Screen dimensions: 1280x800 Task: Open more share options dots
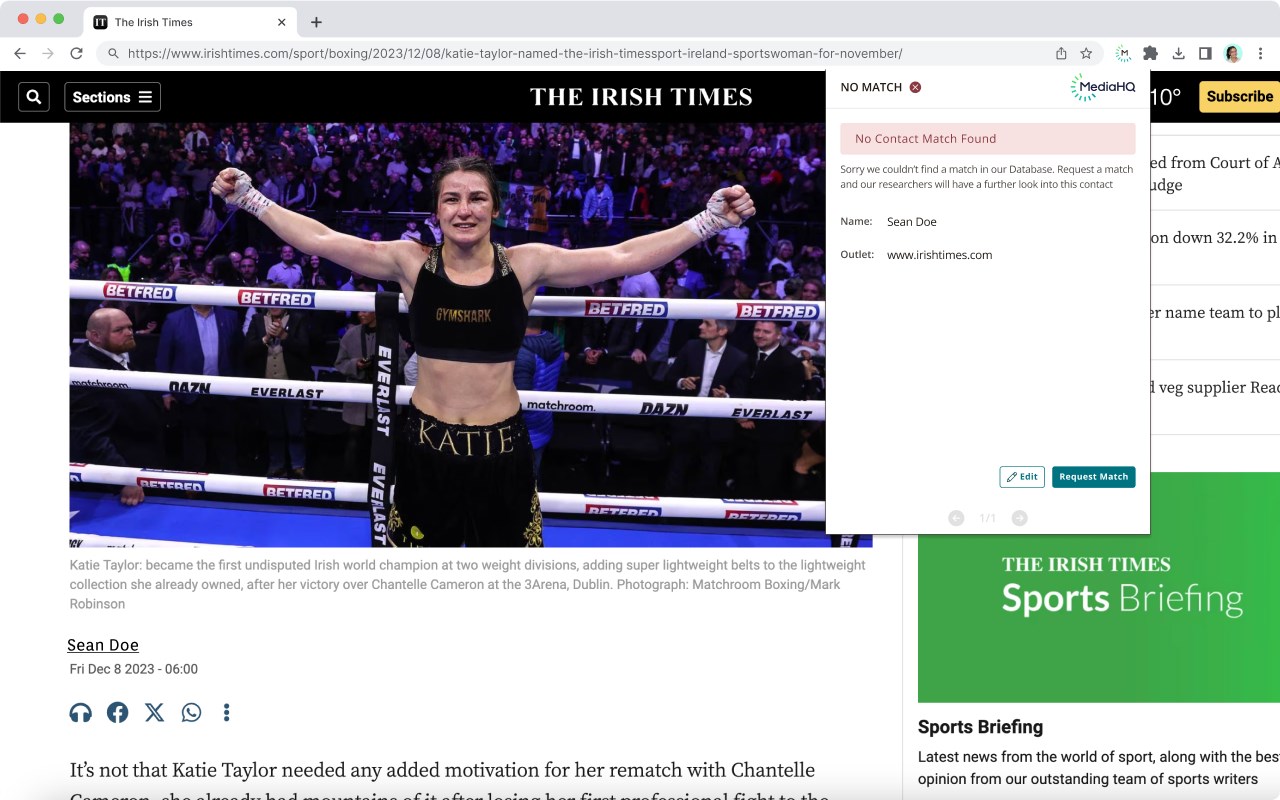[227, 712]
